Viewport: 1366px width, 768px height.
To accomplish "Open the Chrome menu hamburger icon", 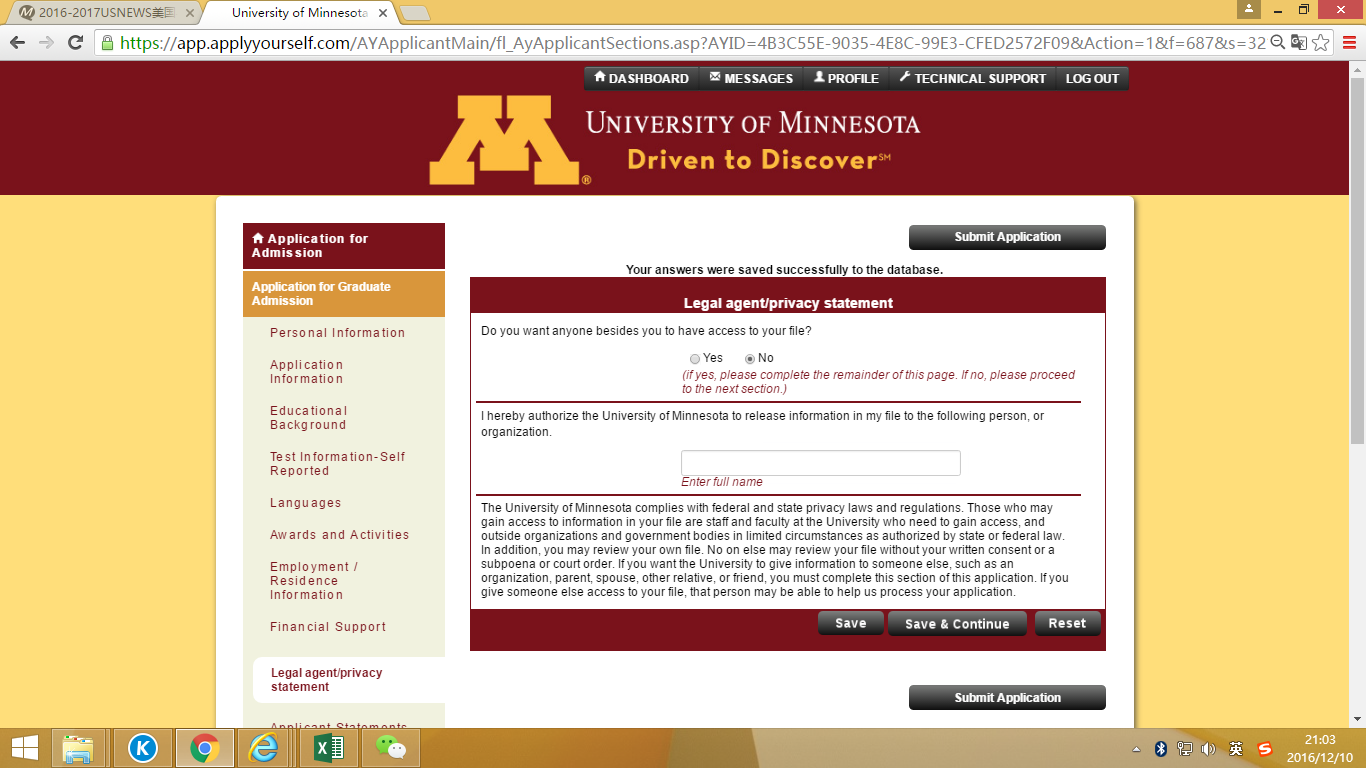I will tap(1348, 43).
